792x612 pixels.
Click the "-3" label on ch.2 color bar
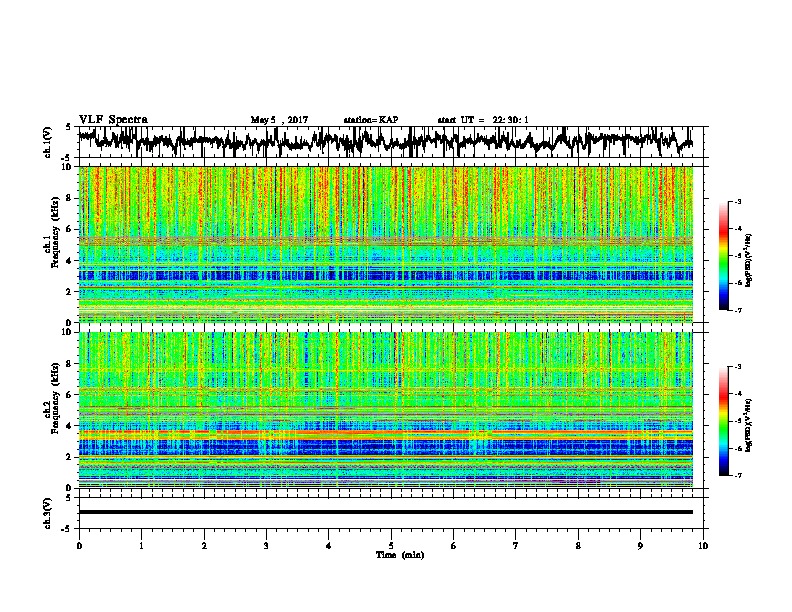point(737,367)
